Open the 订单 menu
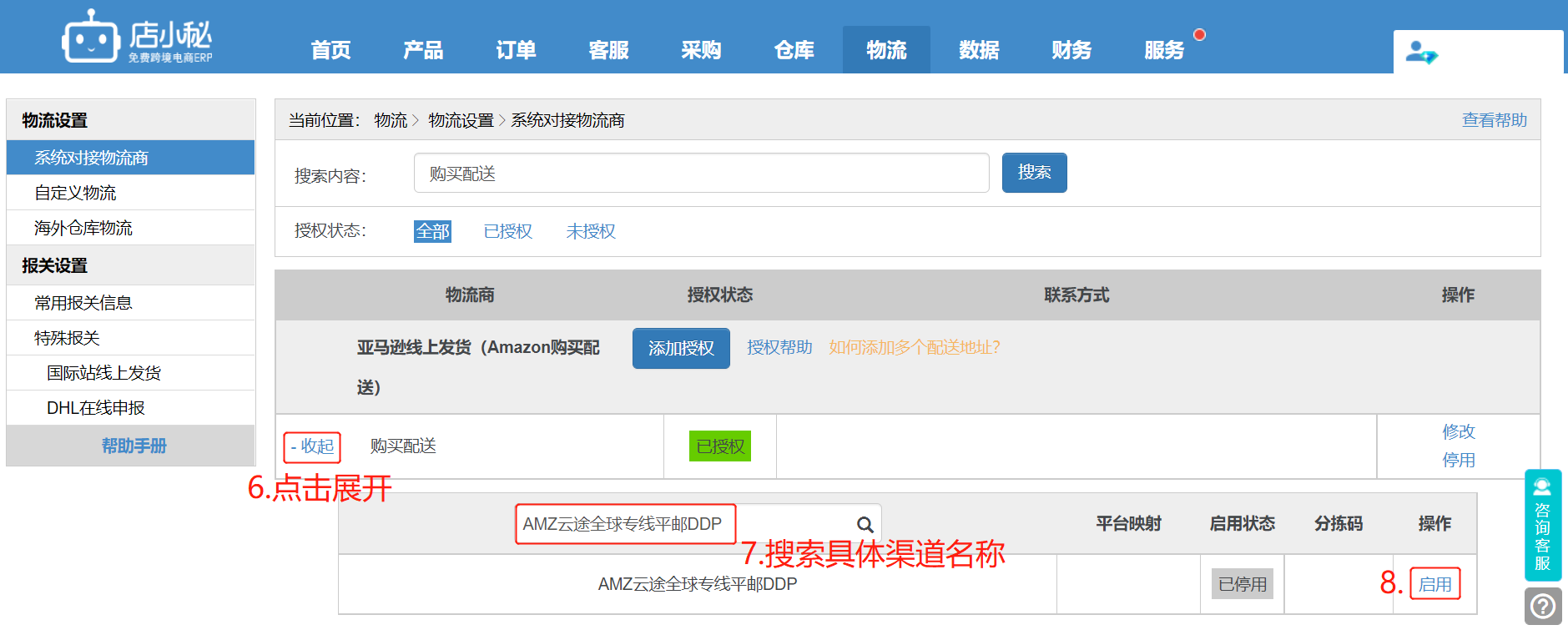 click(x=516, y=50)
